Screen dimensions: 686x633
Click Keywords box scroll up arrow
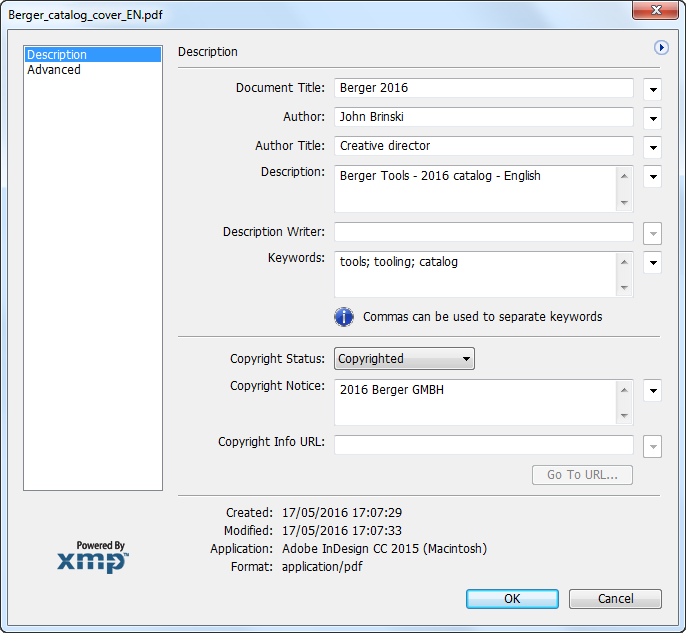pos(624,262)
